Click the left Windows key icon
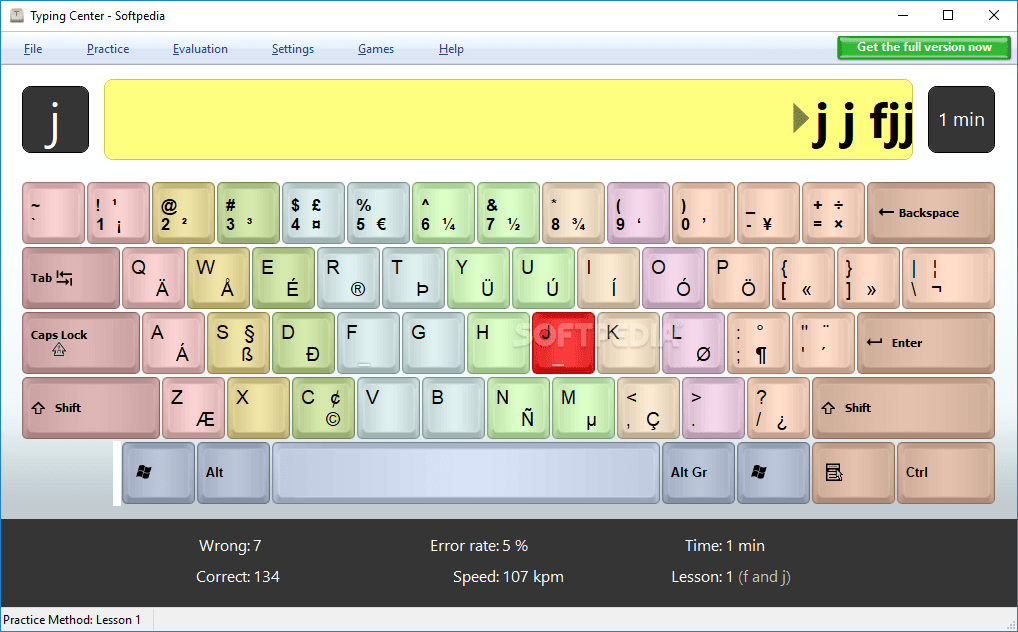The height and width of the screenshot is (632, 1018). pos(156,472)
